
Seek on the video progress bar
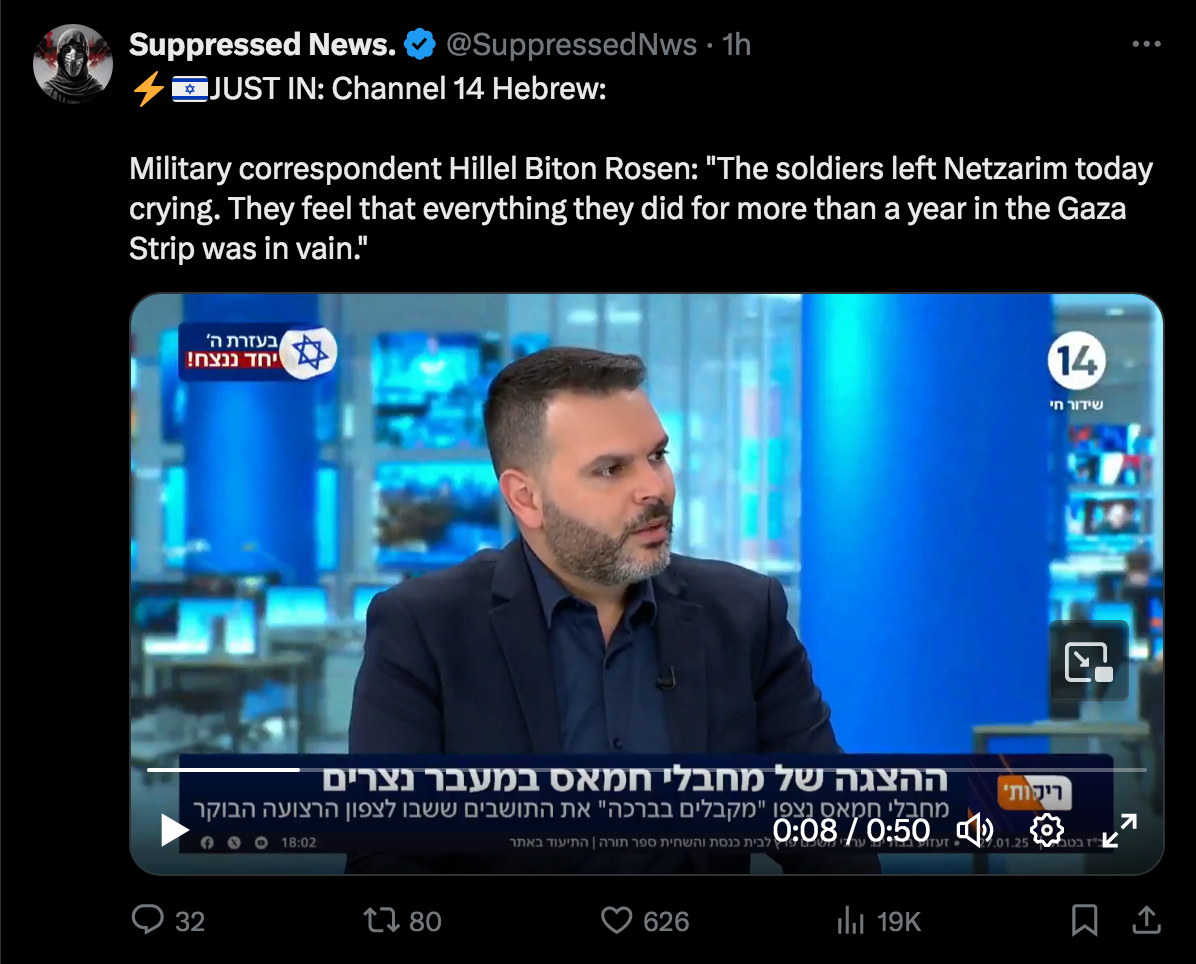[x=647, y=770]
